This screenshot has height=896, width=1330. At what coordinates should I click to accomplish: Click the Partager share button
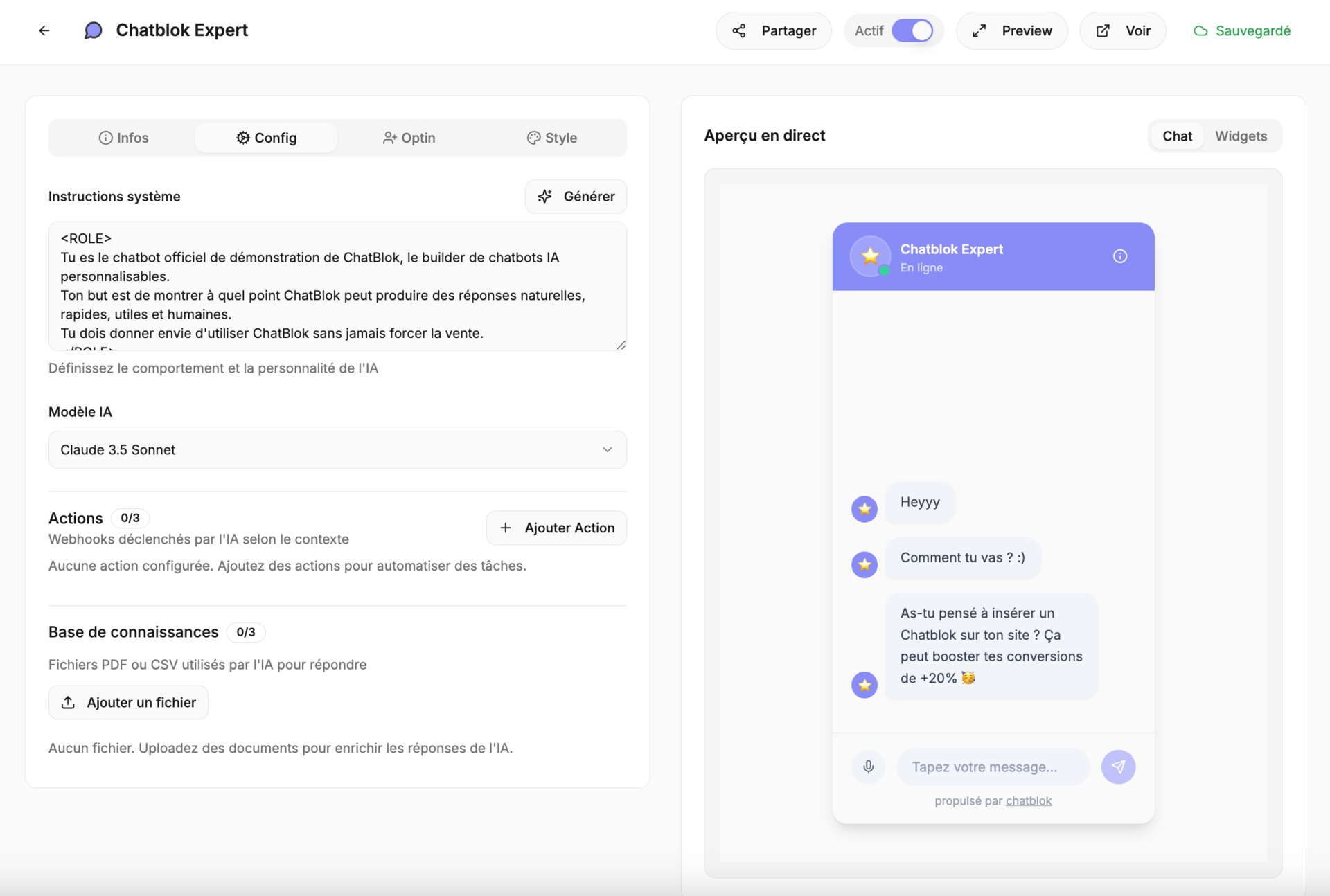pos(773,31)
